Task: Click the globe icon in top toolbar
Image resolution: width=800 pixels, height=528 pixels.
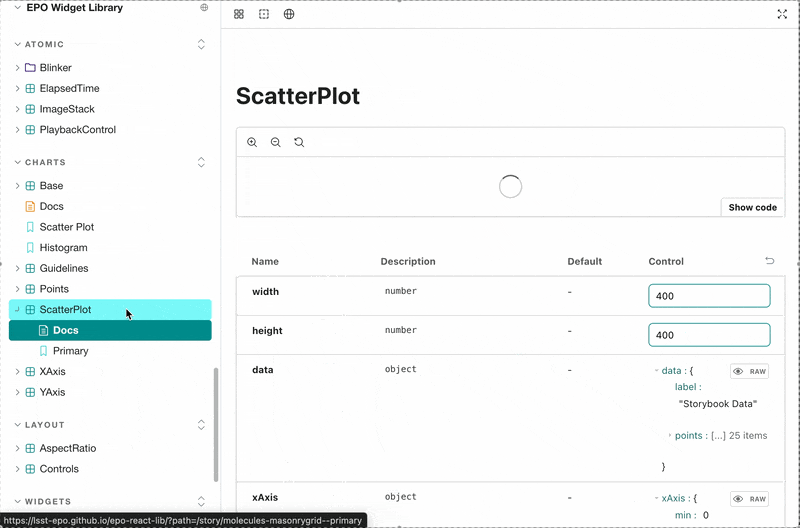Action: (x=289, y=15)
